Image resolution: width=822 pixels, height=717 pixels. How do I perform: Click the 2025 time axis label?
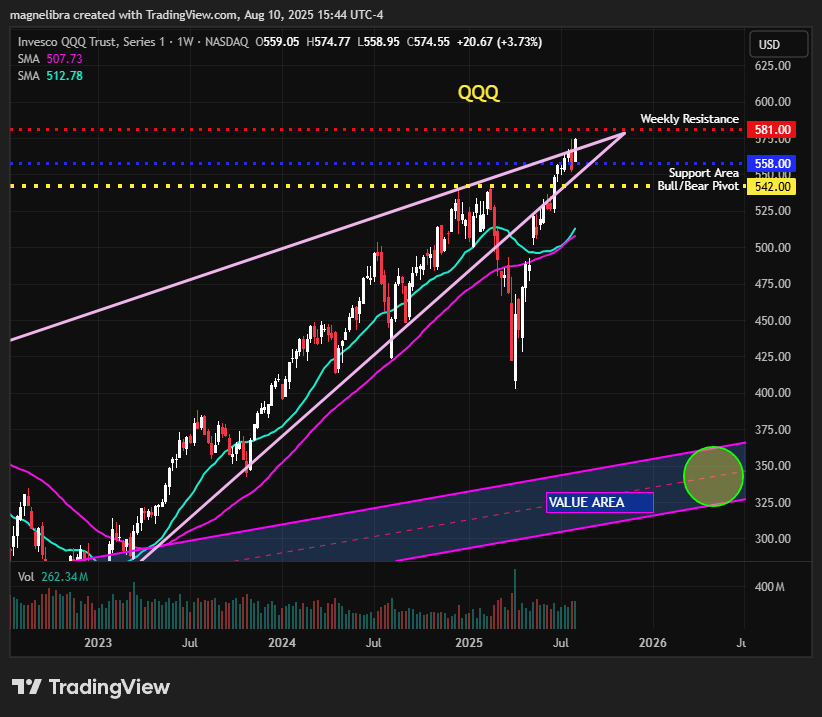(469, 643)
